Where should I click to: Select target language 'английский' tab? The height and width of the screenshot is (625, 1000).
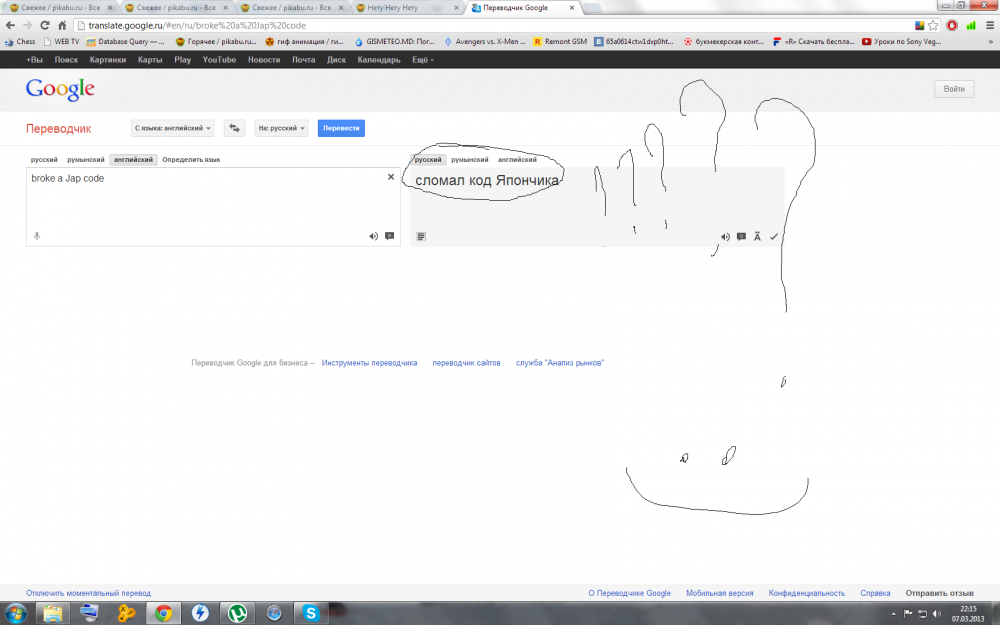(517, 159)
